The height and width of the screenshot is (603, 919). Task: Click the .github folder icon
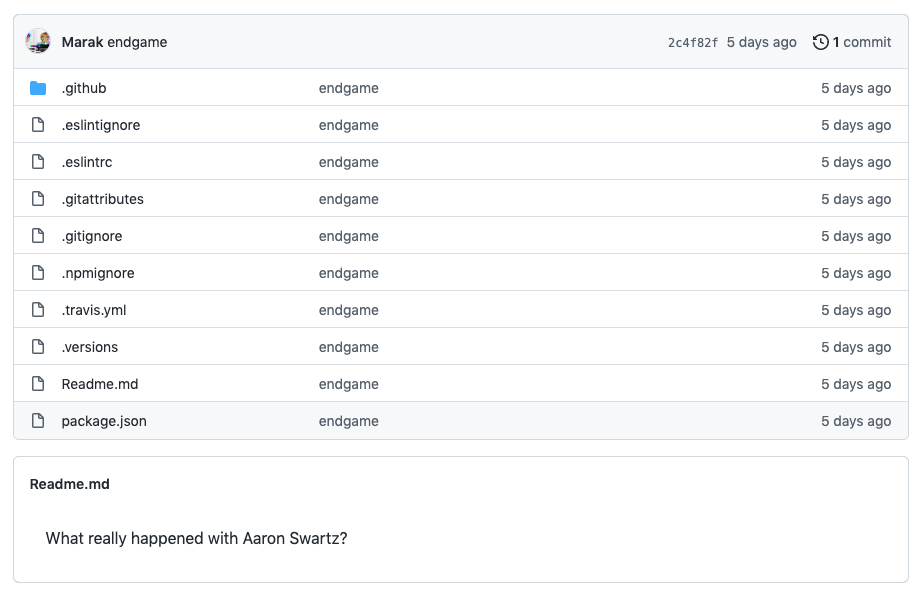pos(38,88)
